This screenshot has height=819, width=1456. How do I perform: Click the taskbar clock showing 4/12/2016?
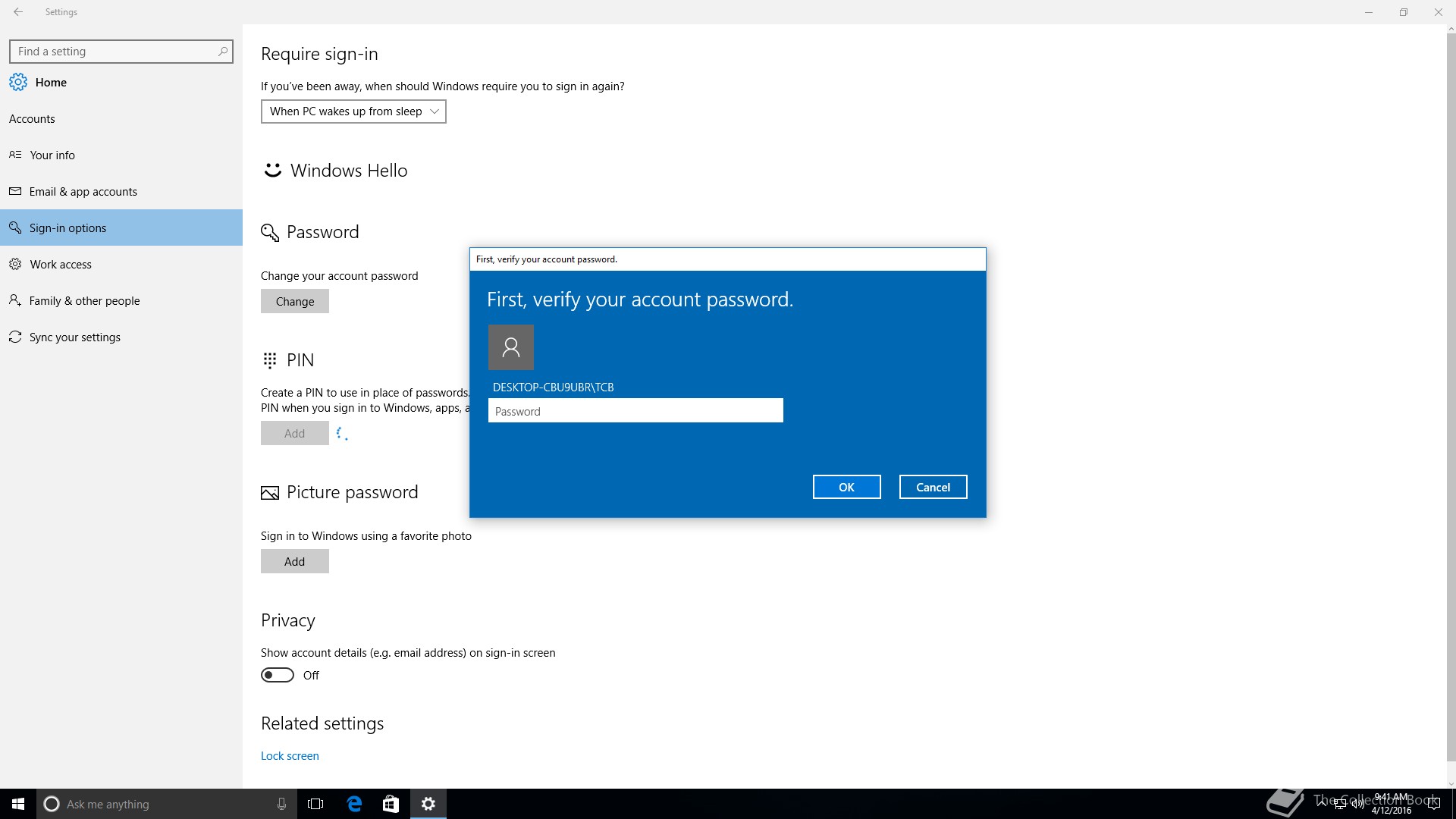(1391, 804)
